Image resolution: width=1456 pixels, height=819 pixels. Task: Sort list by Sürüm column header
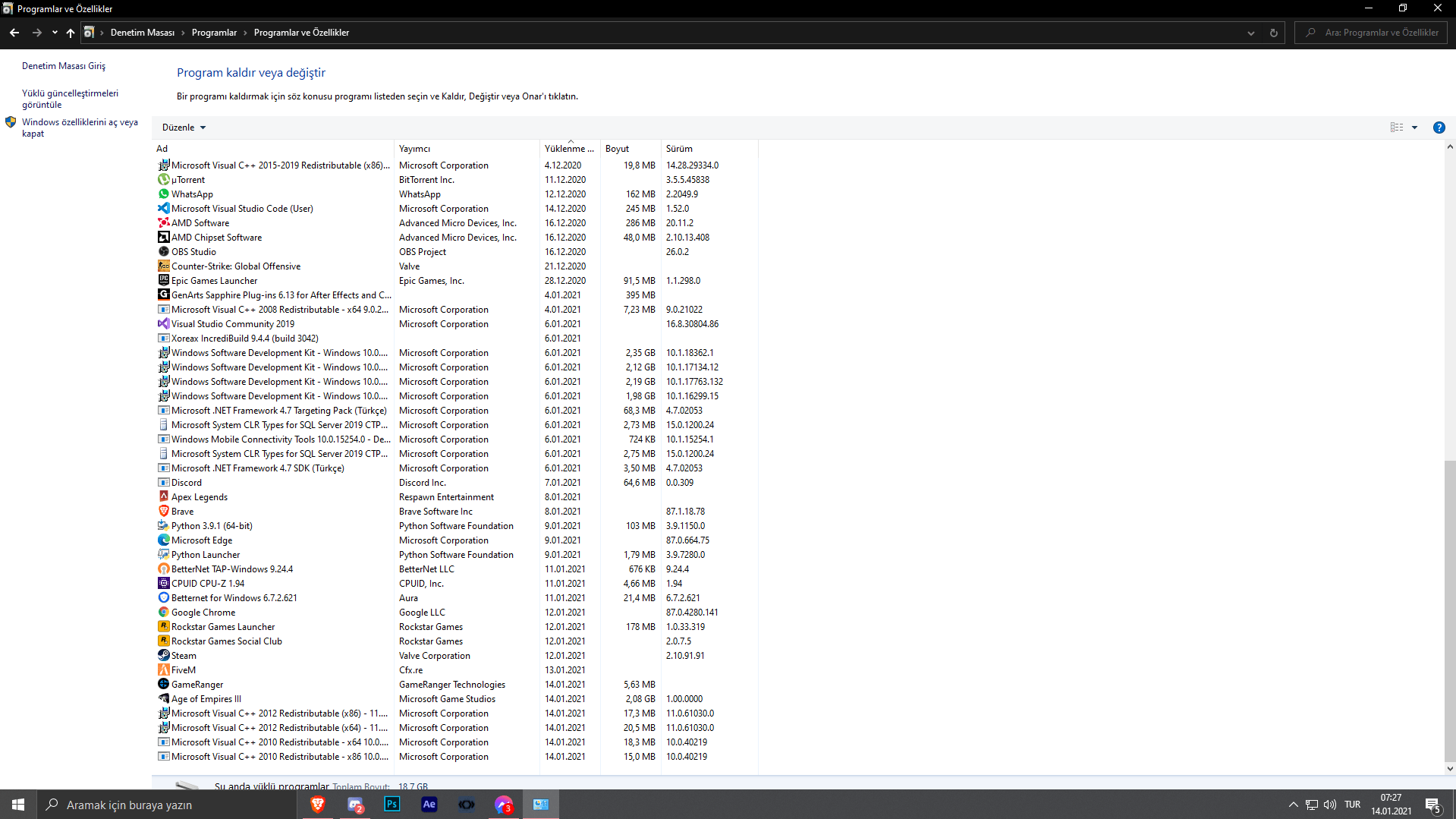click(x=709, y=149)
